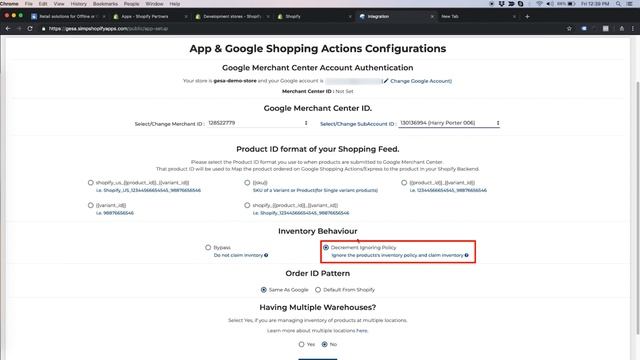This screenshot has height=360, width=640.
Task: Select the {{sku}} product ID format
Action: pos(247,183)
